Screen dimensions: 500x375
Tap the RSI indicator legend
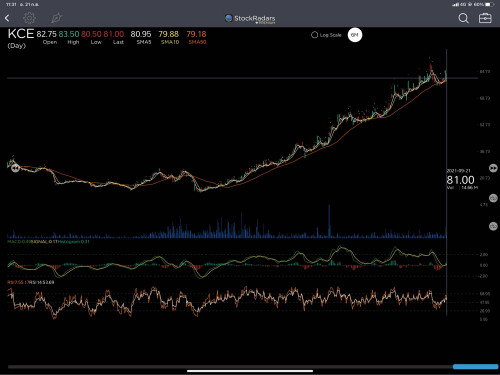pyautogui.click(x=31, y=282)
